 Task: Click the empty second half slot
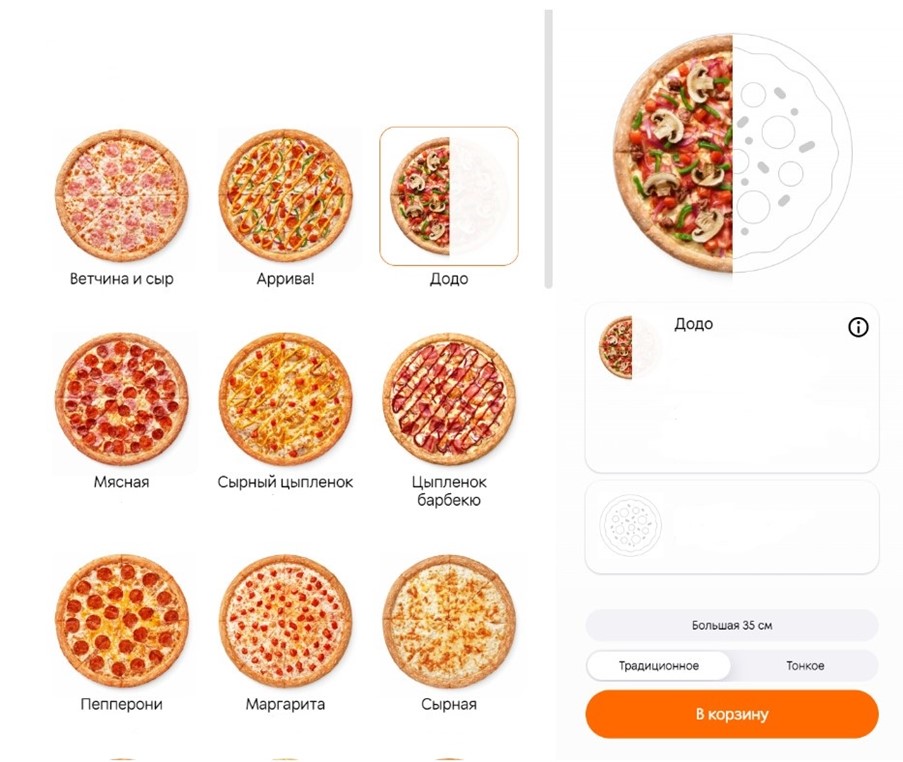point(731,527)
